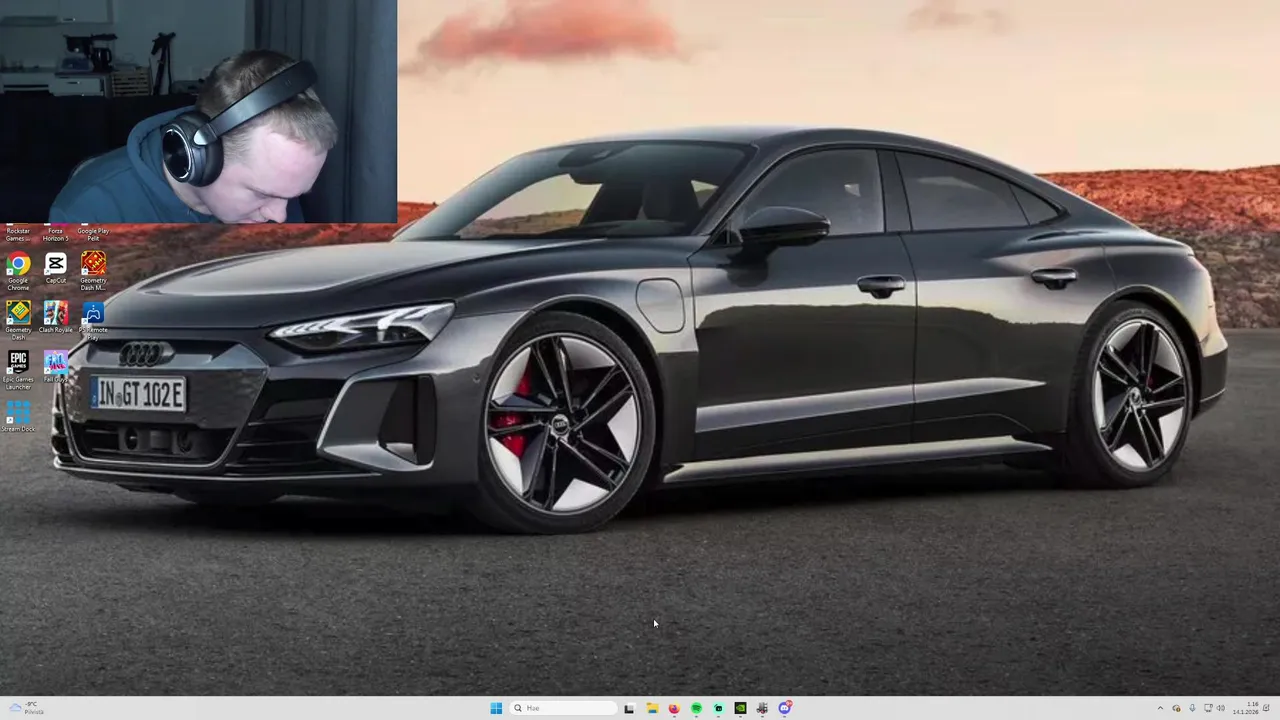
Task: Open the headset warning tray icon
Action: [x=1176, y=708]
